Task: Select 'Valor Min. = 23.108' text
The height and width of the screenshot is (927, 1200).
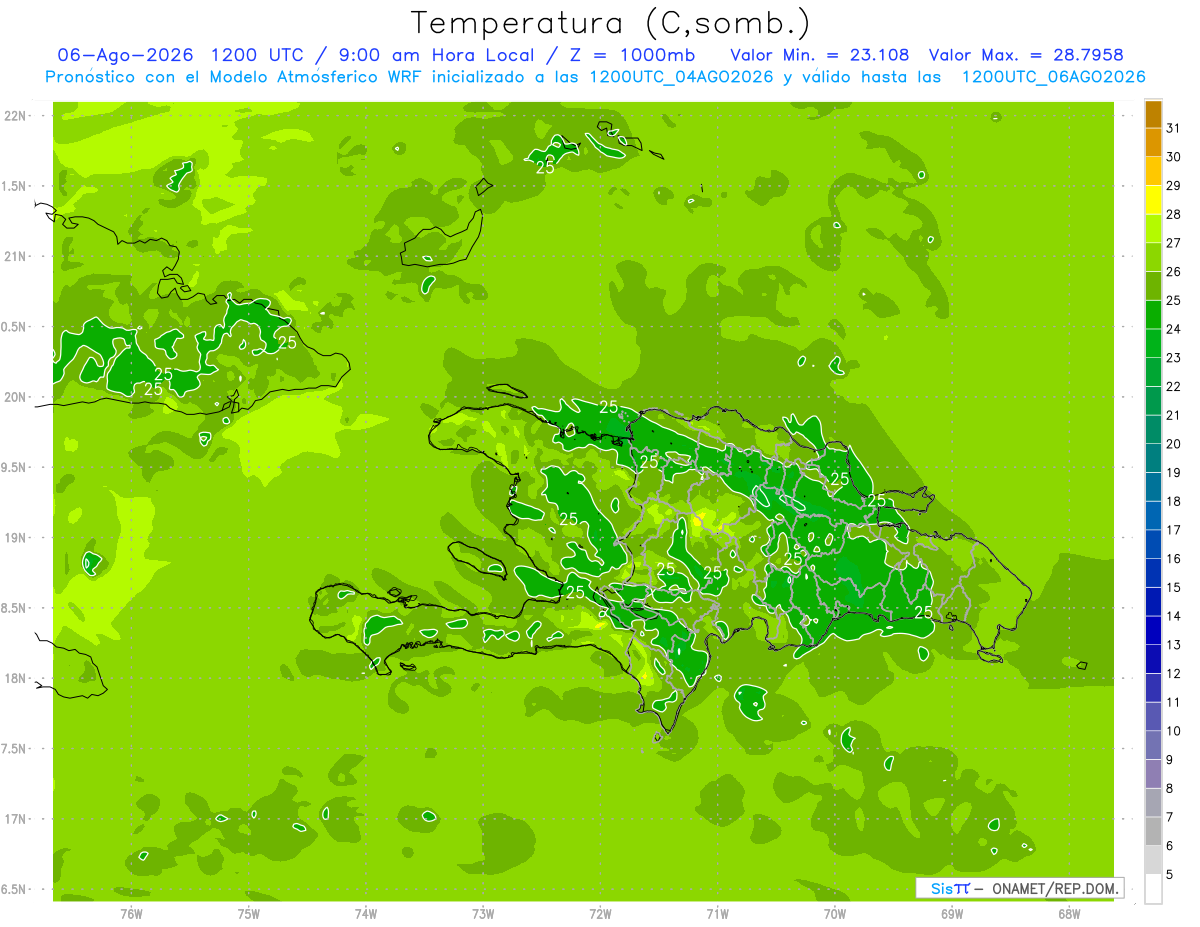Action: [x=820, y=55]
